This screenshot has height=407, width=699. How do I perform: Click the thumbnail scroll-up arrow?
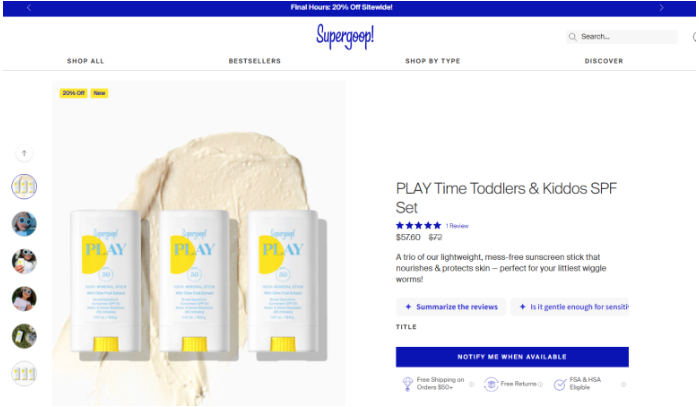pyautogui.click(x=24, y=153)
